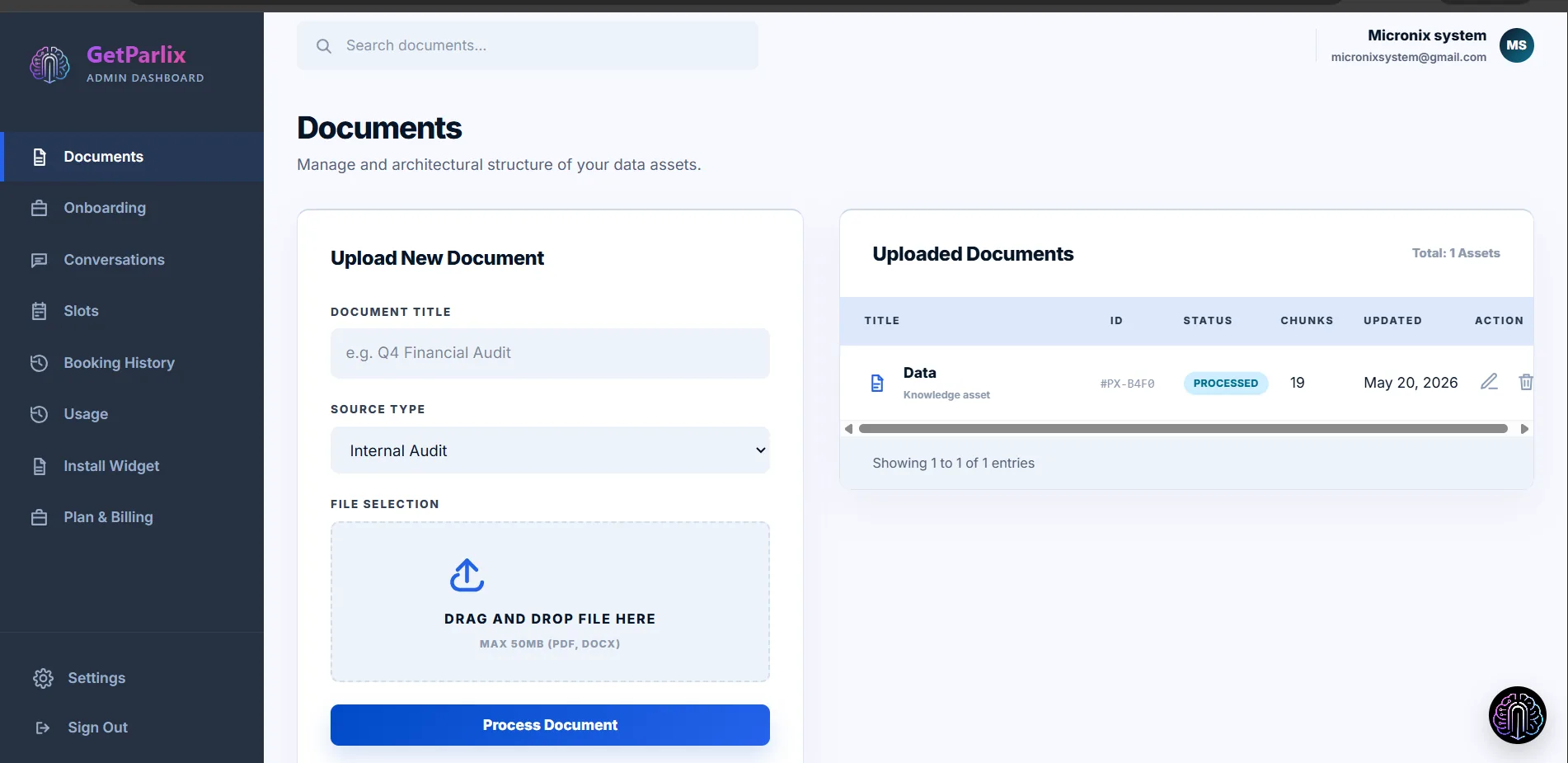Click the scrollbar right arrow
1568x763 pixels.
tap(1524, 429)
